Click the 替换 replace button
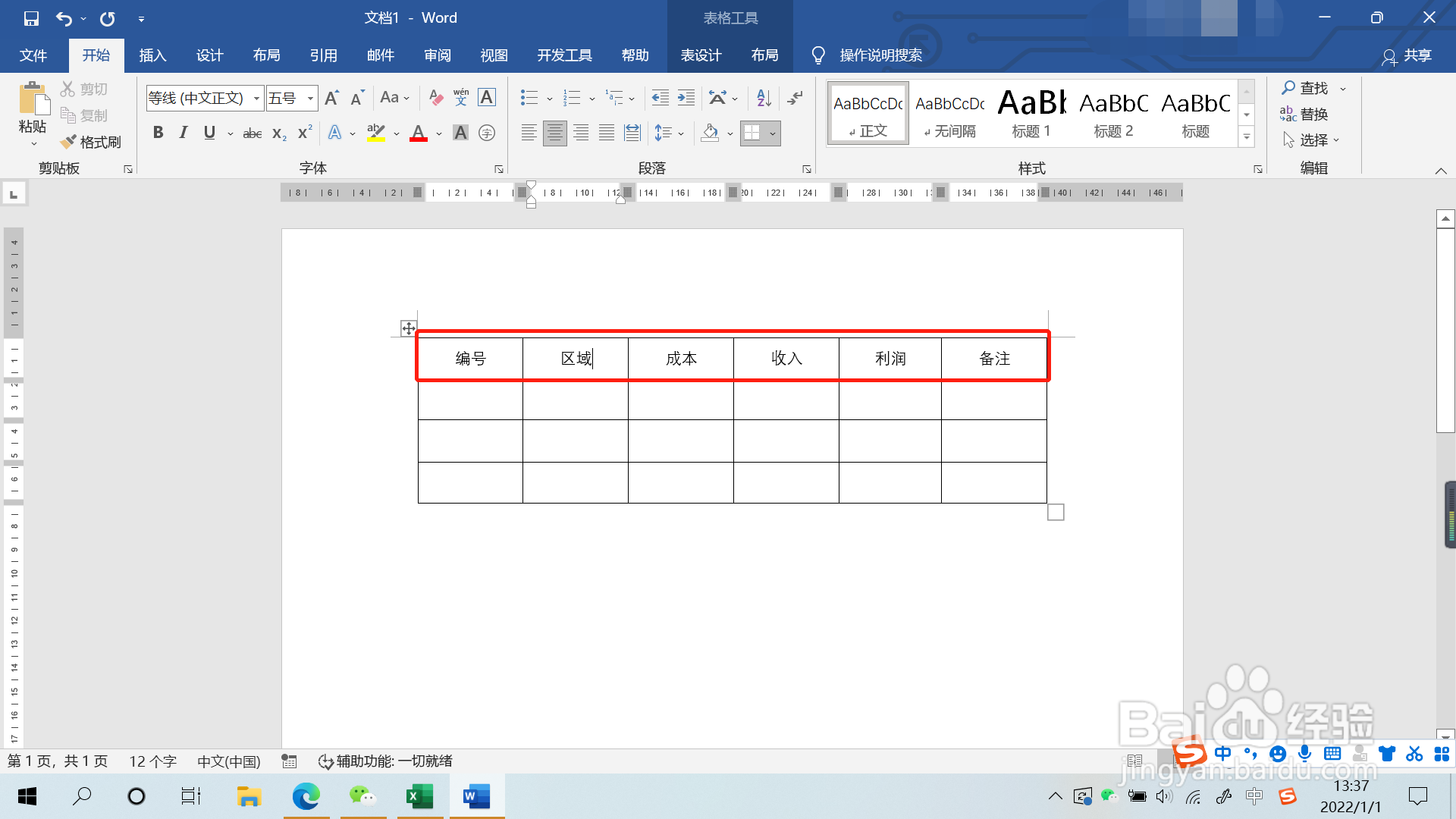Screen dimensions: 1456x819 [1304, 115]
